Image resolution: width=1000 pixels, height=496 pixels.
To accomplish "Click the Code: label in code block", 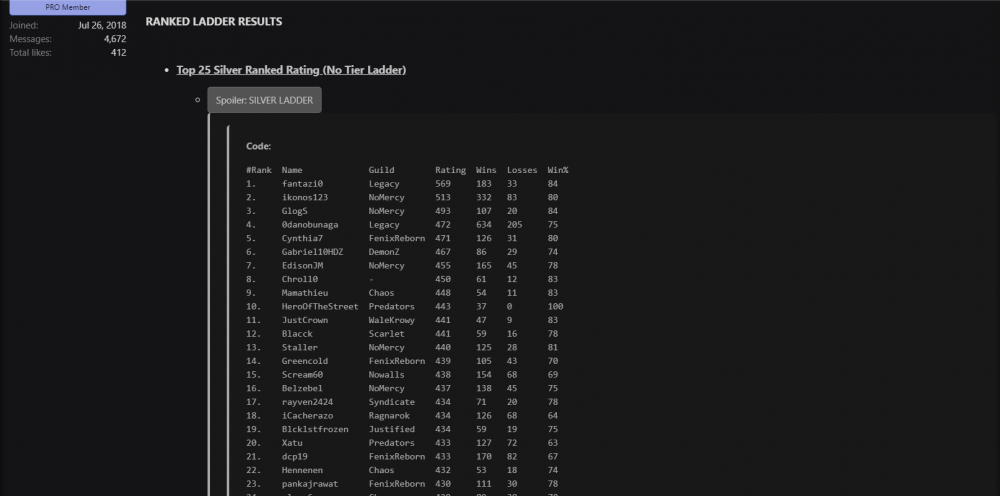I will [x=258, y=146].
